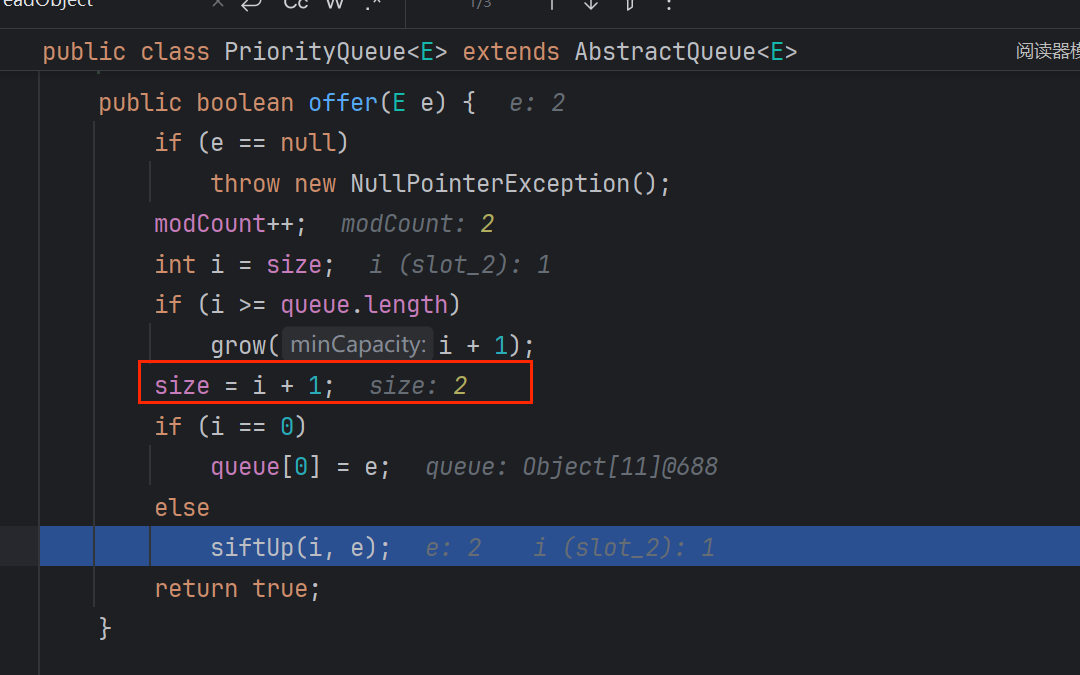Screen dimensions: 1080x675
Task: Click the grow method call
Action: pos(238,345)
